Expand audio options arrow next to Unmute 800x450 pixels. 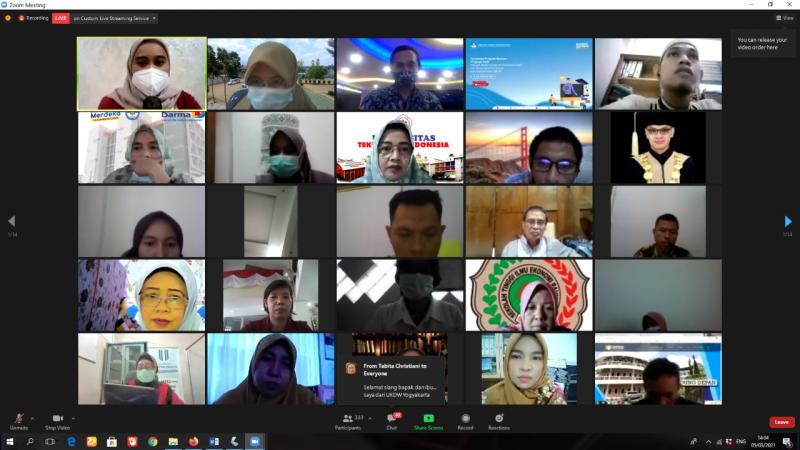pos(32,418)
